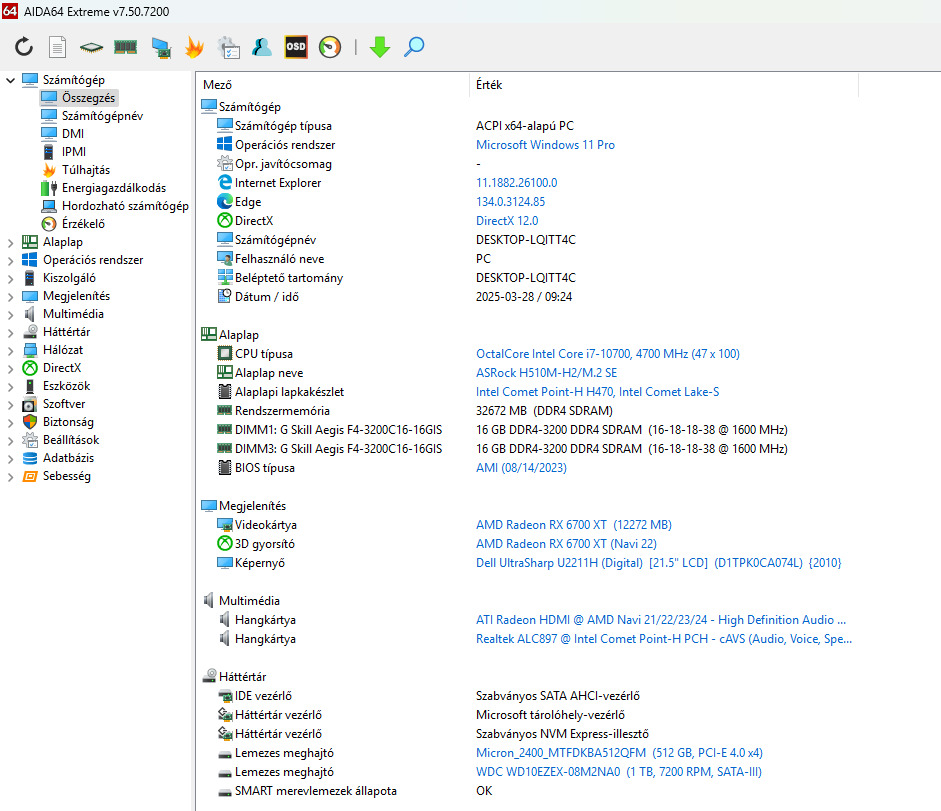
Task: Expand the Háttértár tree node
Action: (x=10, y=333)
